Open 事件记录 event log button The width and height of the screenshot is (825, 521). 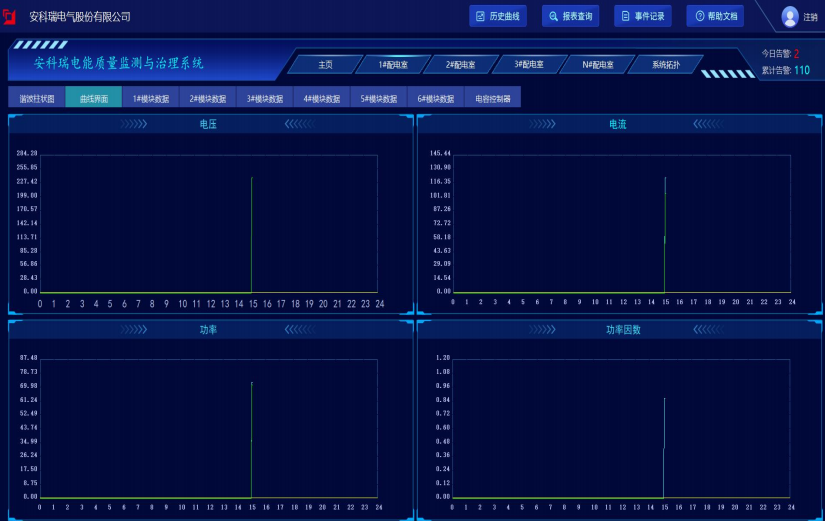[x=642, y=16]
